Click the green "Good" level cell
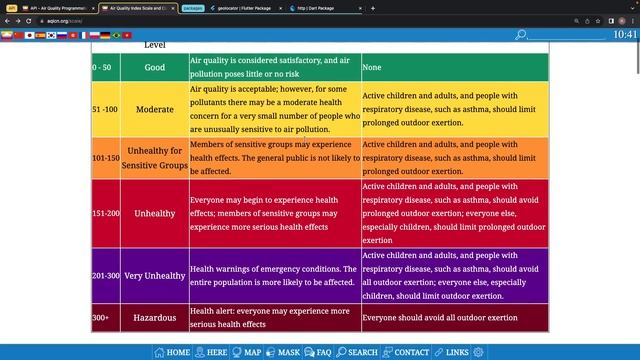Image resolution: width=640 pixels, height=360 pixels. click(x=155, y=67)
